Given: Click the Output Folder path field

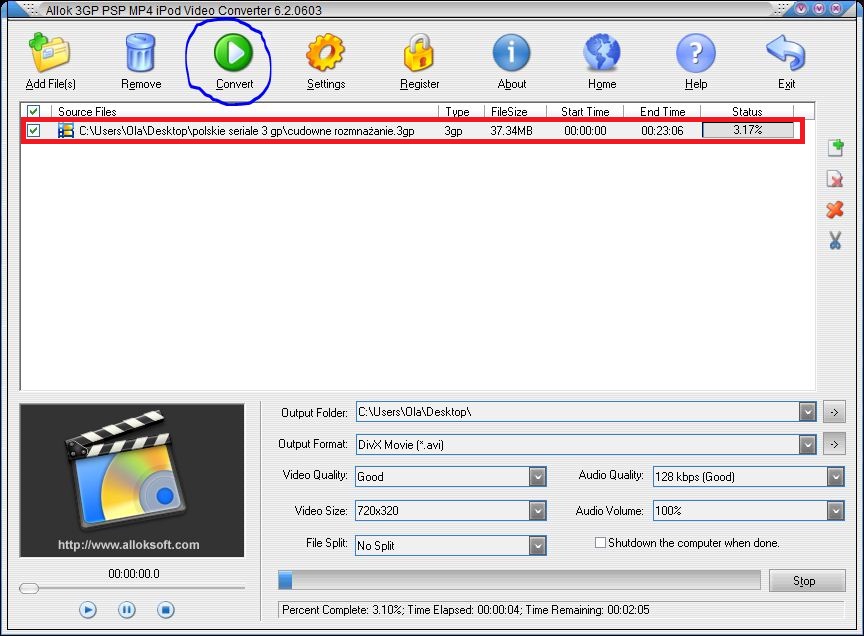Looking at the screenshot, I should click(577, 412).
